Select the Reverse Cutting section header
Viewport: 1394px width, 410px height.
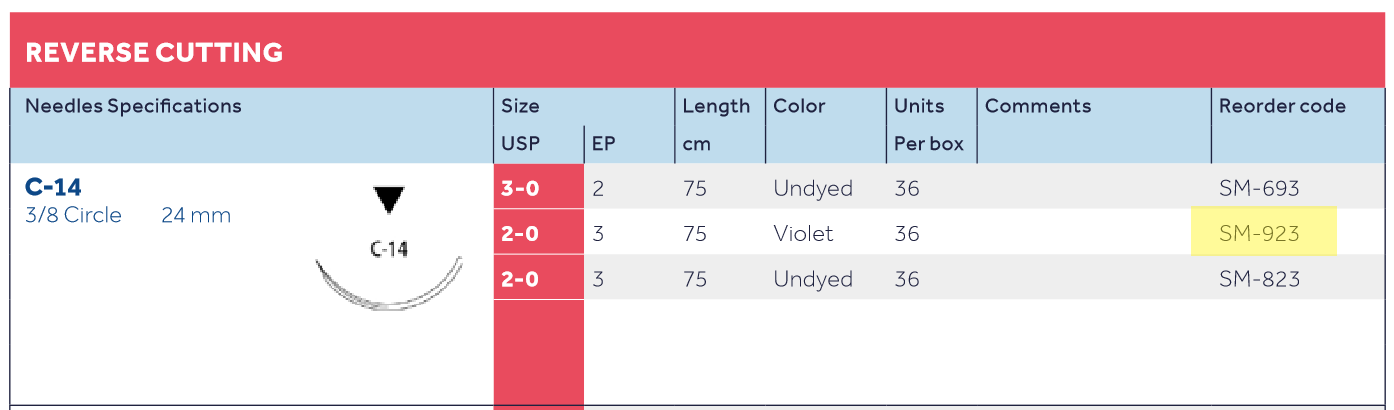tap(154, 52)
